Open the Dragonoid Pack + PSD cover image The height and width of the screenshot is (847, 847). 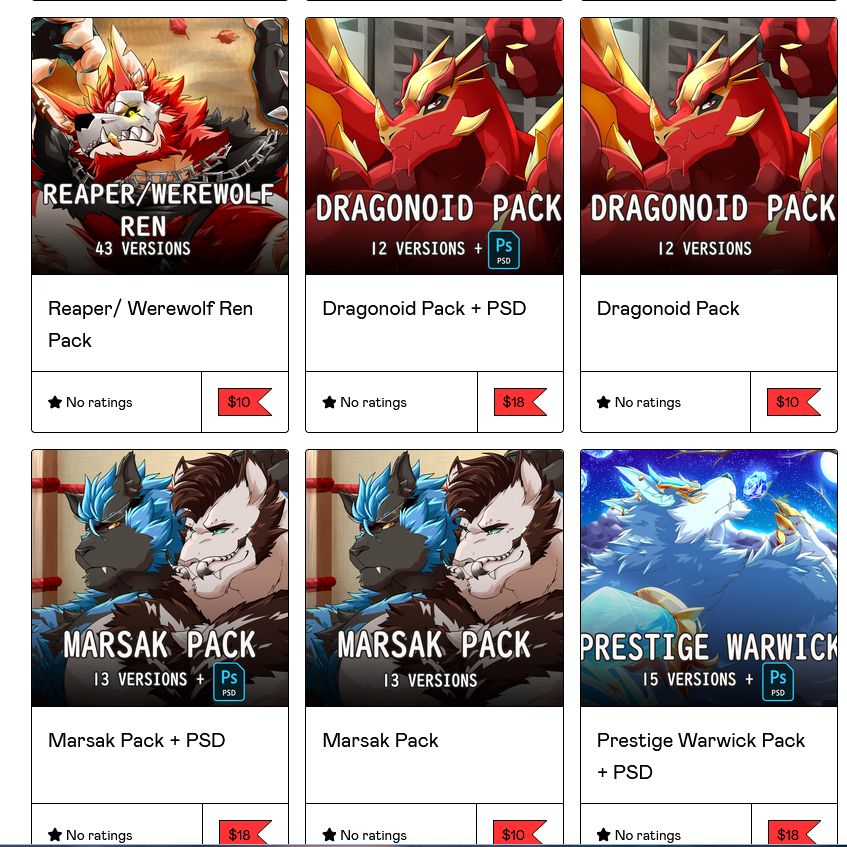pos(434,146)
